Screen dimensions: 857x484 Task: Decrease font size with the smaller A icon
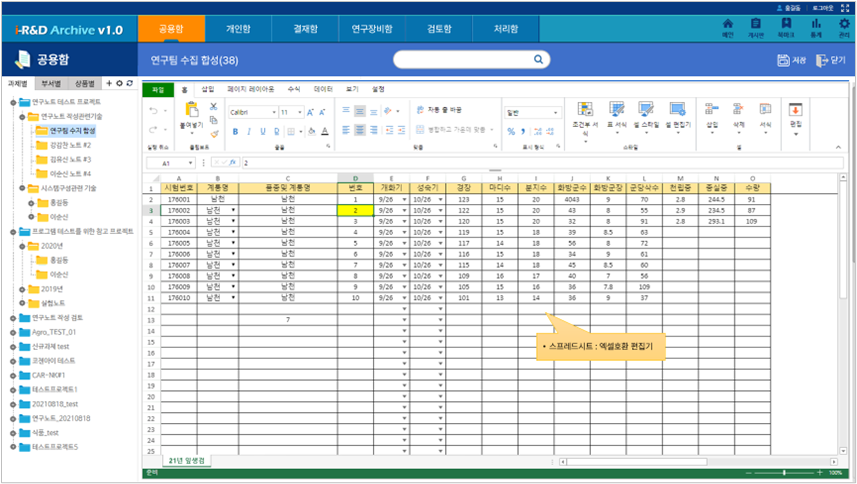(x=322, y=112)
